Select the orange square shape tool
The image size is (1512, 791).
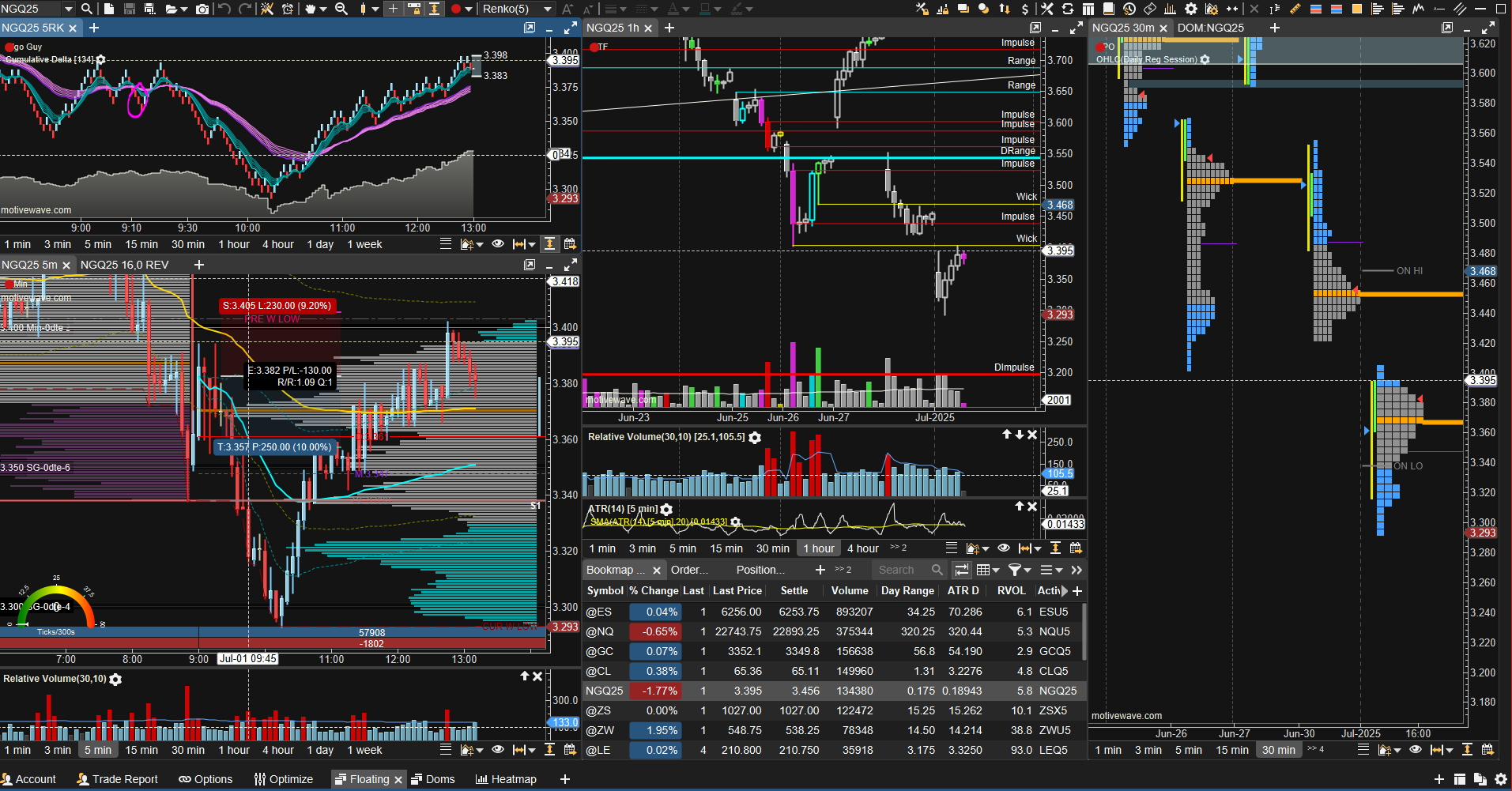[x=1357, y=9]
